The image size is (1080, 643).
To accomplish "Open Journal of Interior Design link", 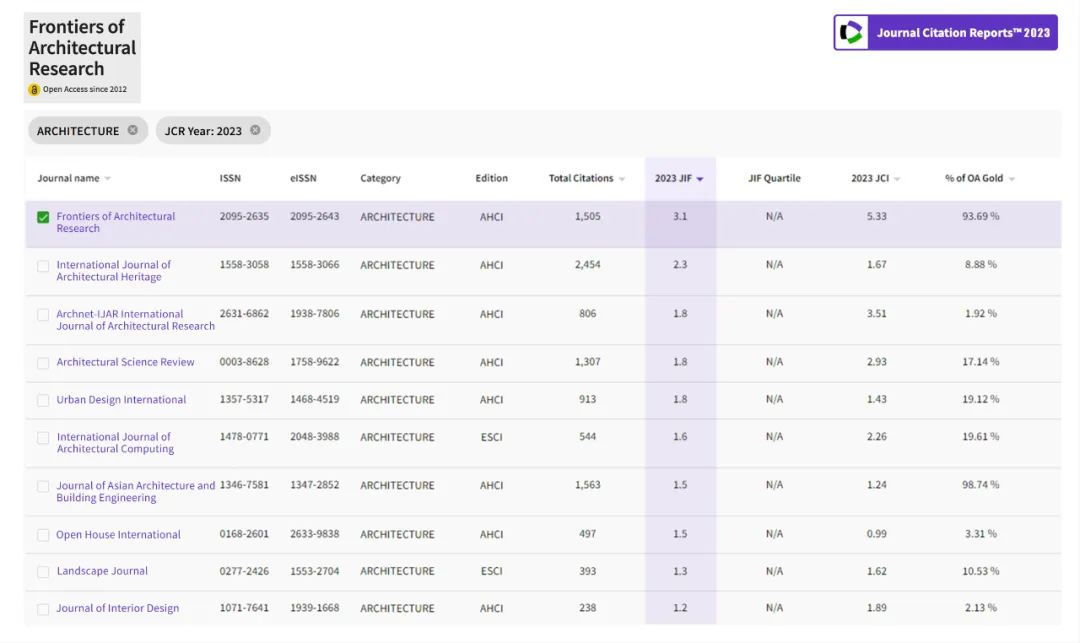I will (118, 608).
